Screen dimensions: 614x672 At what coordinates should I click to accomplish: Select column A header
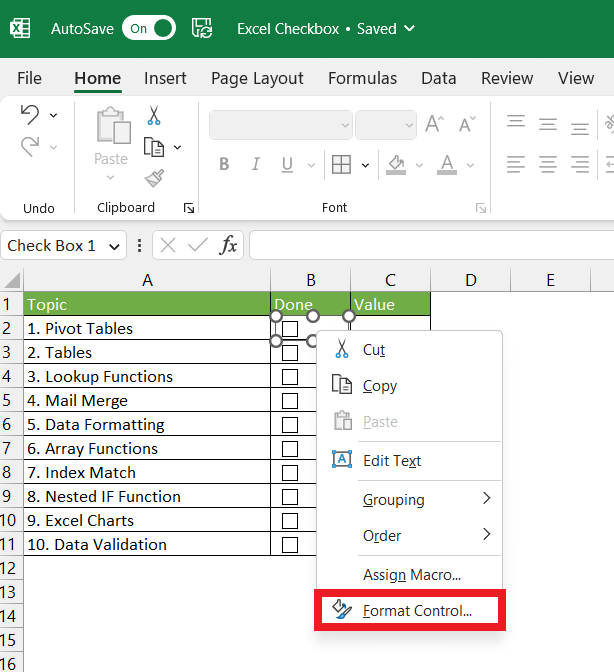(x=147, y=280)
